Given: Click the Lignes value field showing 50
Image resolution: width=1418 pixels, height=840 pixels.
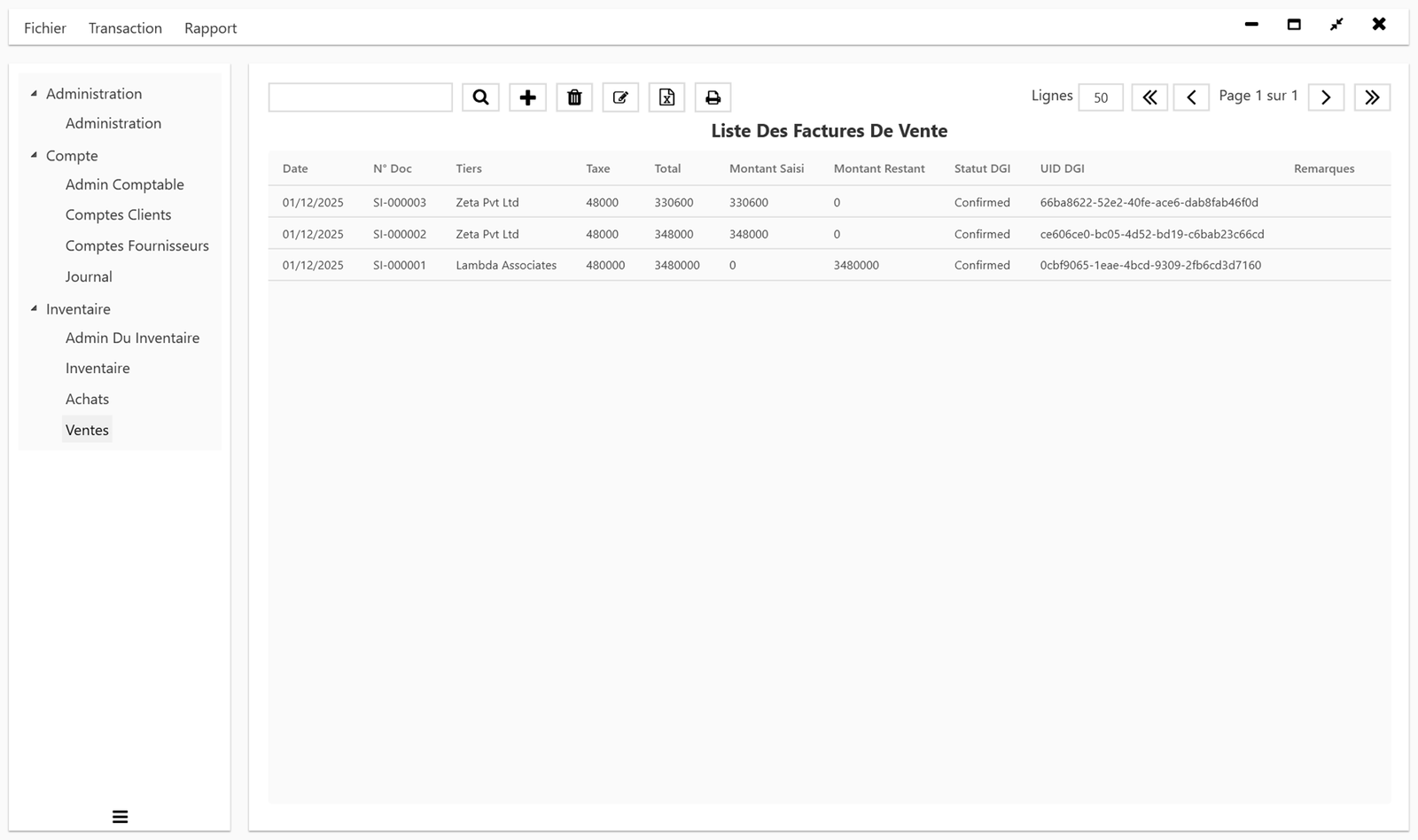Looking at the screenshot, I should click(x=1099, y=97).
